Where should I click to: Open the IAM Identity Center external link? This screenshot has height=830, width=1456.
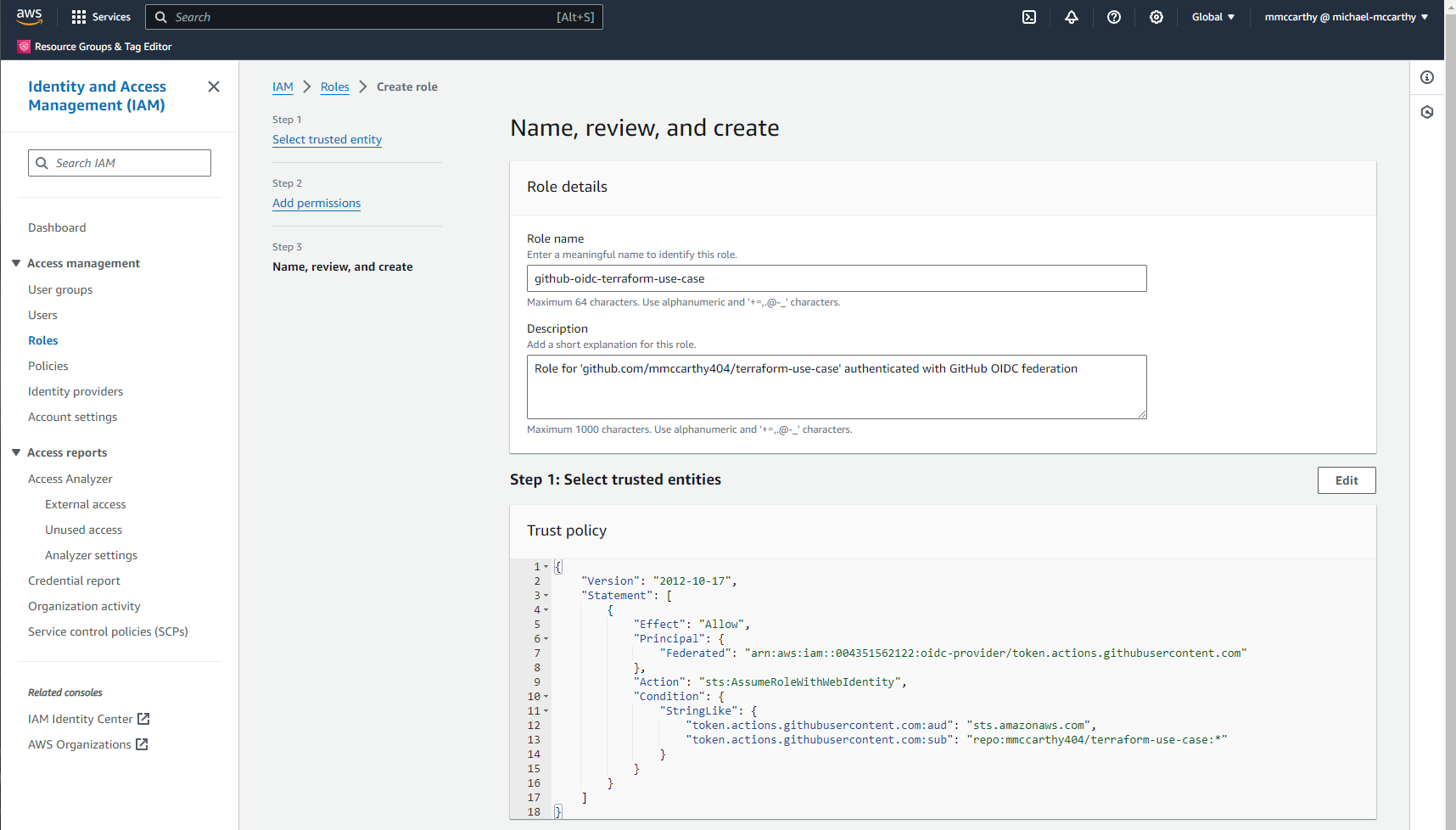(x=89, y=719)
